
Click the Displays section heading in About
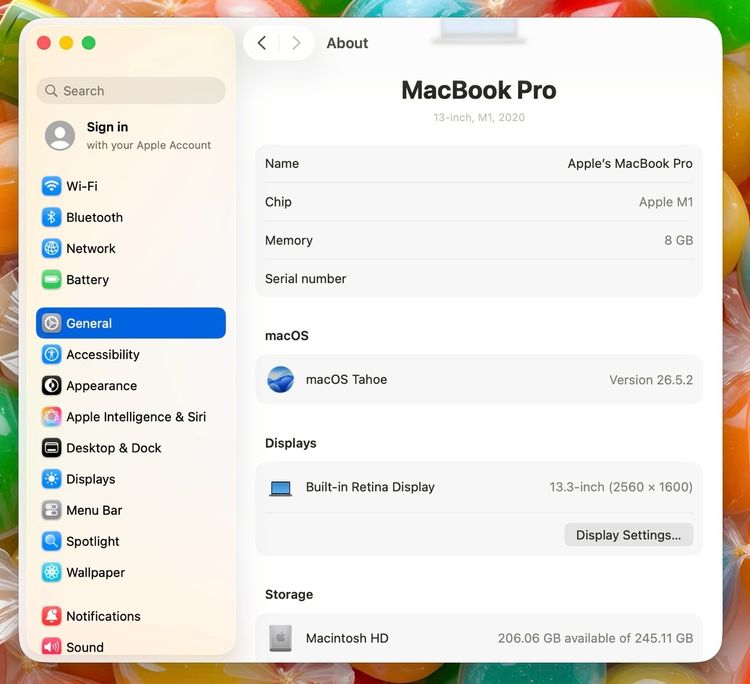point(291,443)
